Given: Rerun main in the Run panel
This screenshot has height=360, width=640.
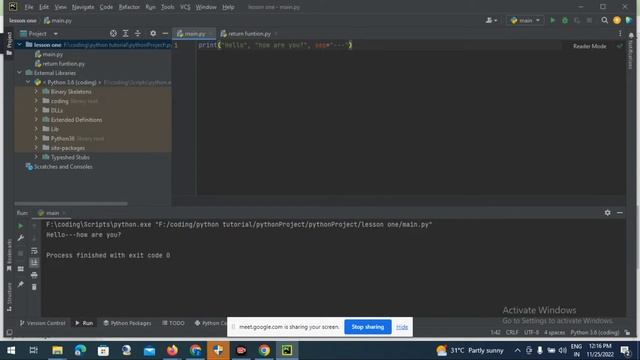Looking at the screenshot, I should [20, 226].
